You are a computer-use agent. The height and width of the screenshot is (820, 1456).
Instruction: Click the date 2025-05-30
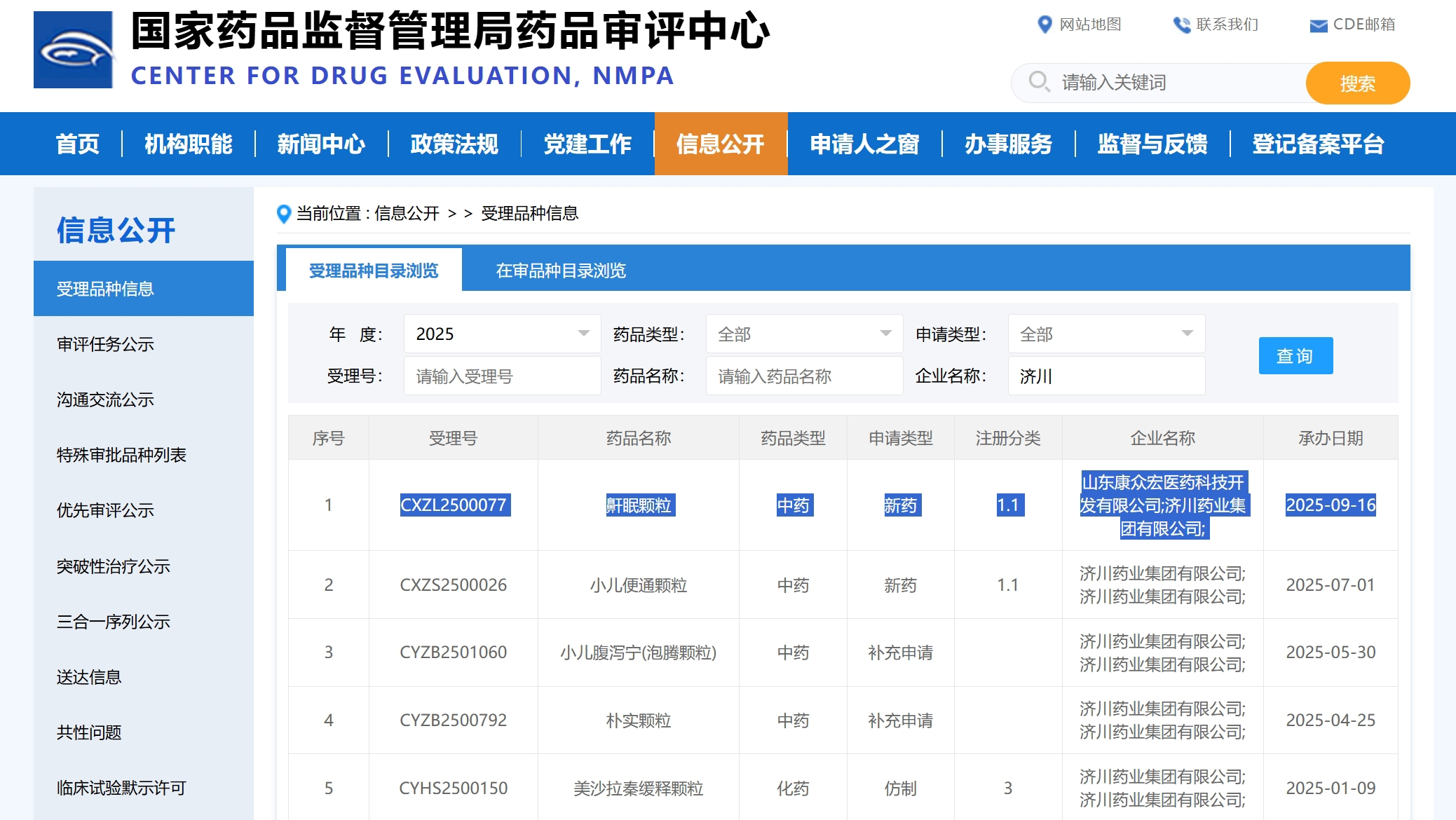pos(1331,652)
